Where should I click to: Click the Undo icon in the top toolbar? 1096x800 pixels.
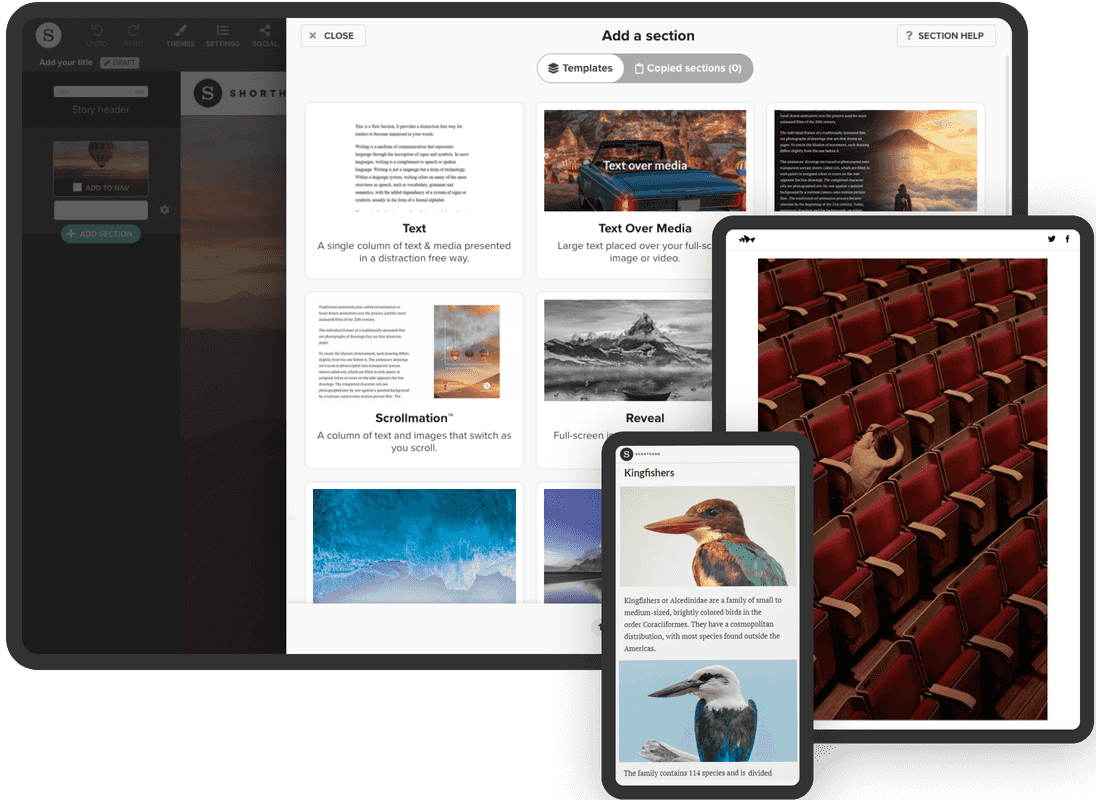coord(97,31)
